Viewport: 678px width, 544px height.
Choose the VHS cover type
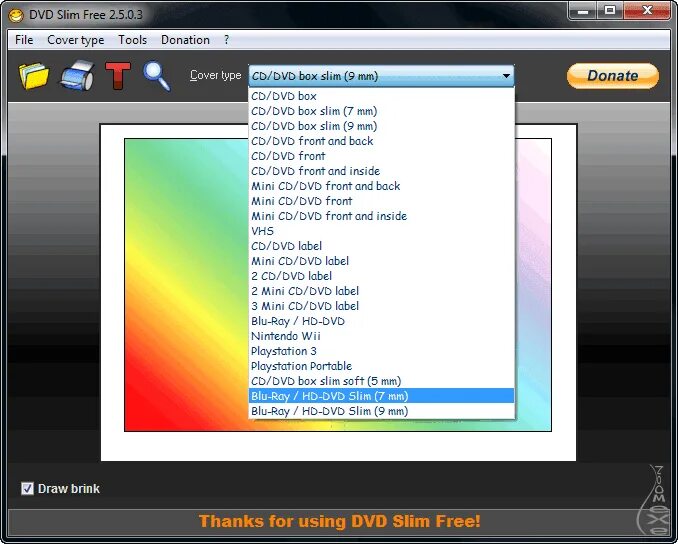(x=381, y=231)
